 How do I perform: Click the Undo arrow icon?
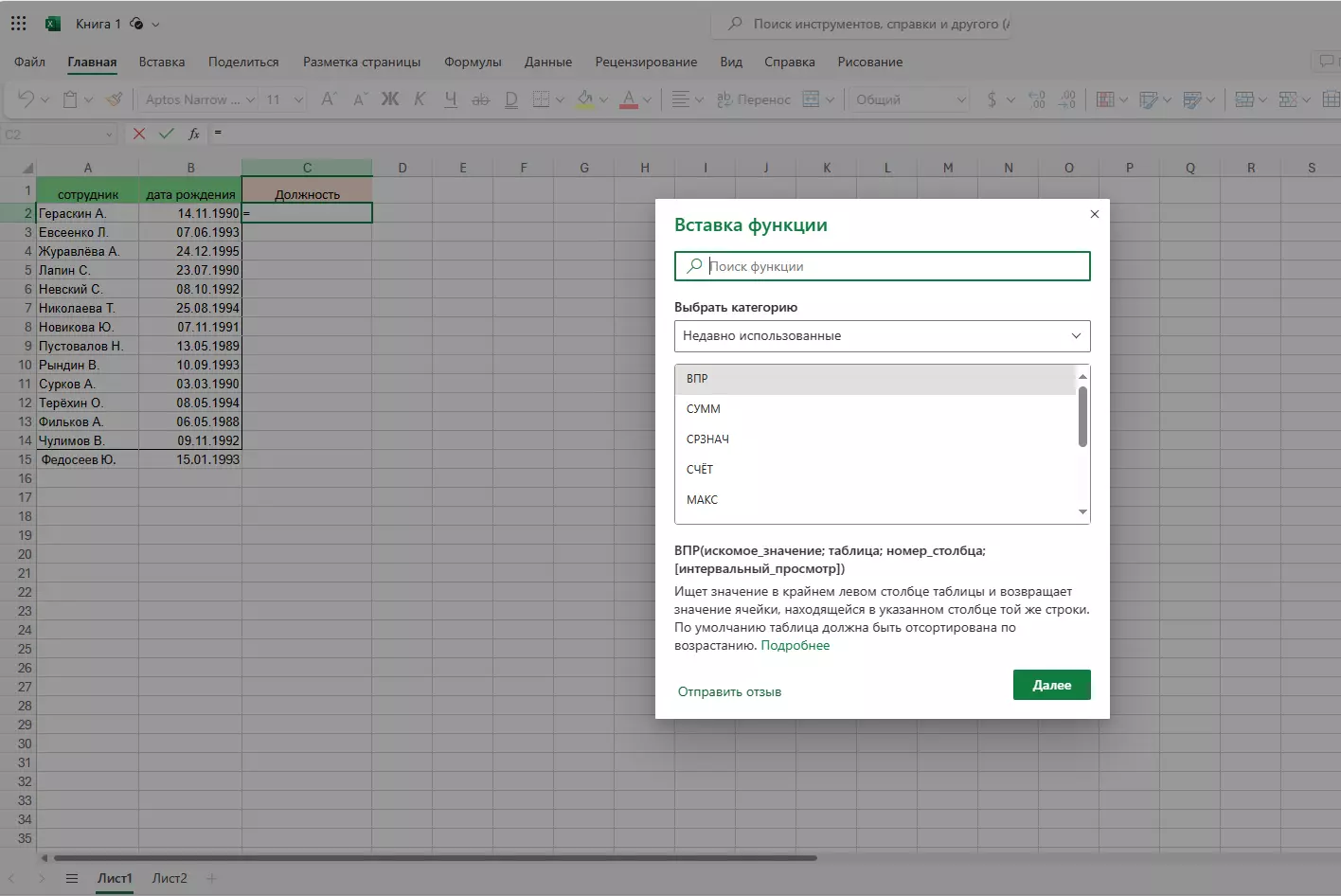[x=26, y=99]
